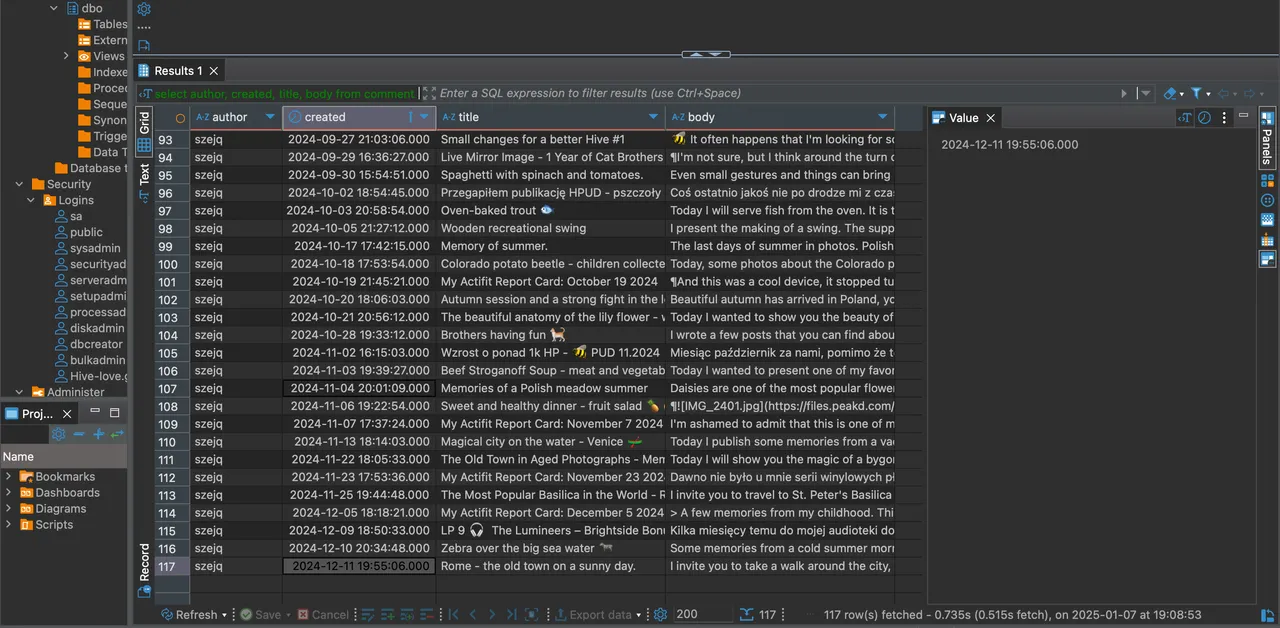Open author column sort dropdown
This screenshot has height=628, width=1280.
270,117
